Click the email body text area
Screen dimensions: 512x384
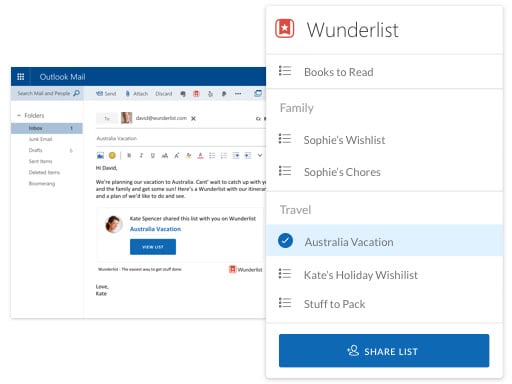(x=180, y=189)
